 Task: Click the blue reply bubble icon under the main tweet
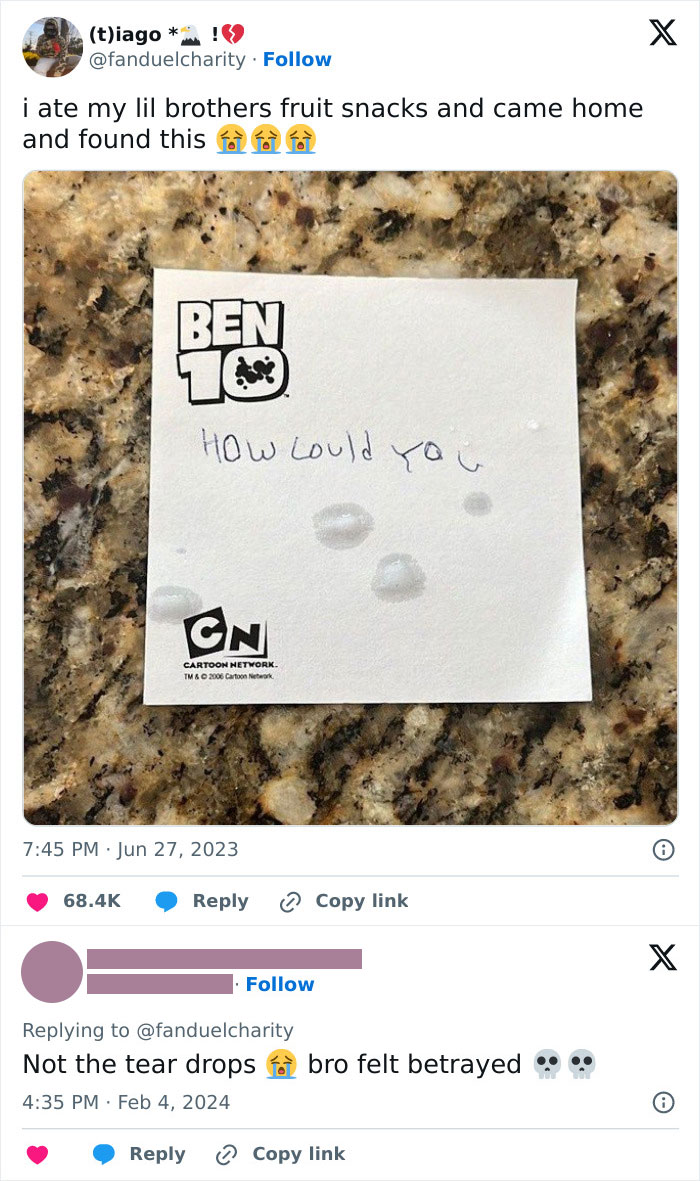click(x=167, y=901)
